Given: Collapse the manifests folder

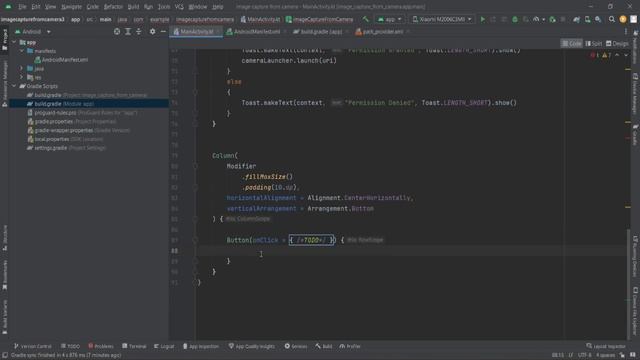Looking at the screenshot, I should (22, 51).
